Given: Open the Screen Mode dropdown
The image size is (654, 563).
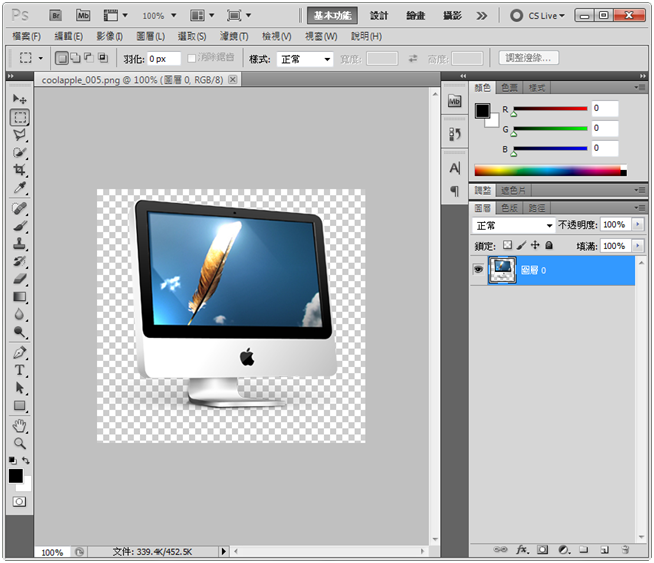Looking at the screenshot, I should click(239, 15).
